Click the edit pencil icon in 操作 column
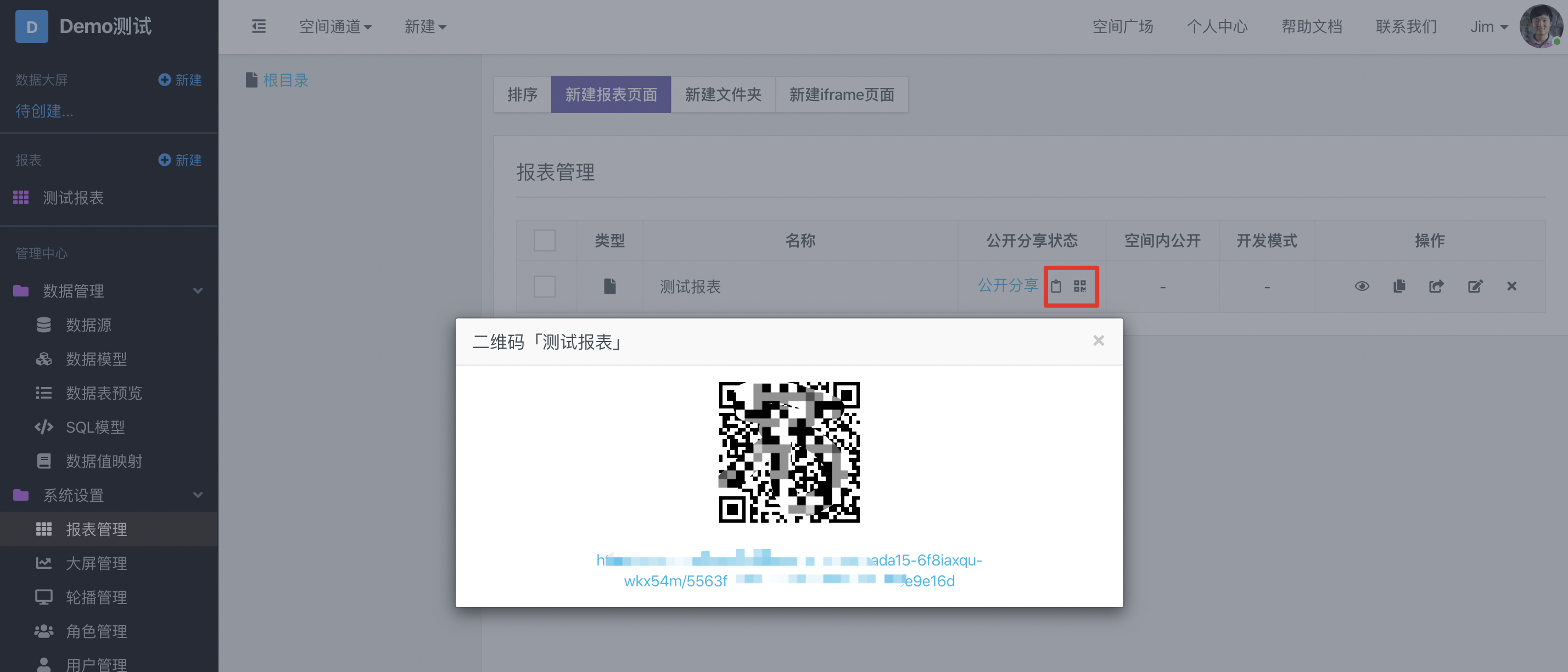1568x672 pixels. point(1474,286)
